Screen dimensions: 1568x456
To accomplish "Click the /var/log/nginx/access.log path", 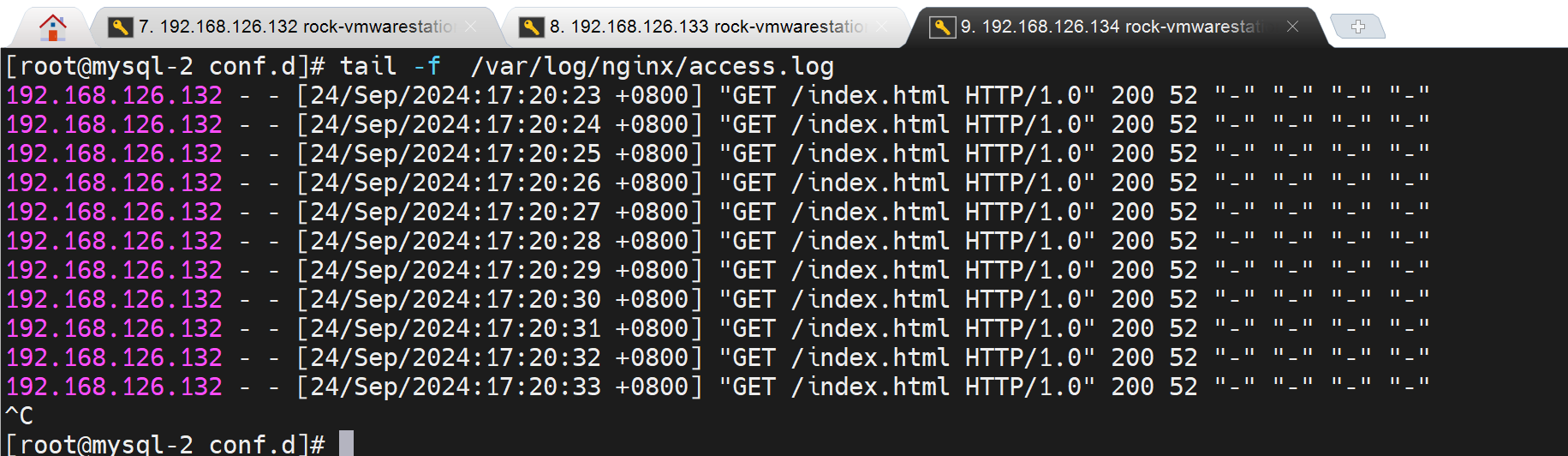I will [x=652, y=67].
